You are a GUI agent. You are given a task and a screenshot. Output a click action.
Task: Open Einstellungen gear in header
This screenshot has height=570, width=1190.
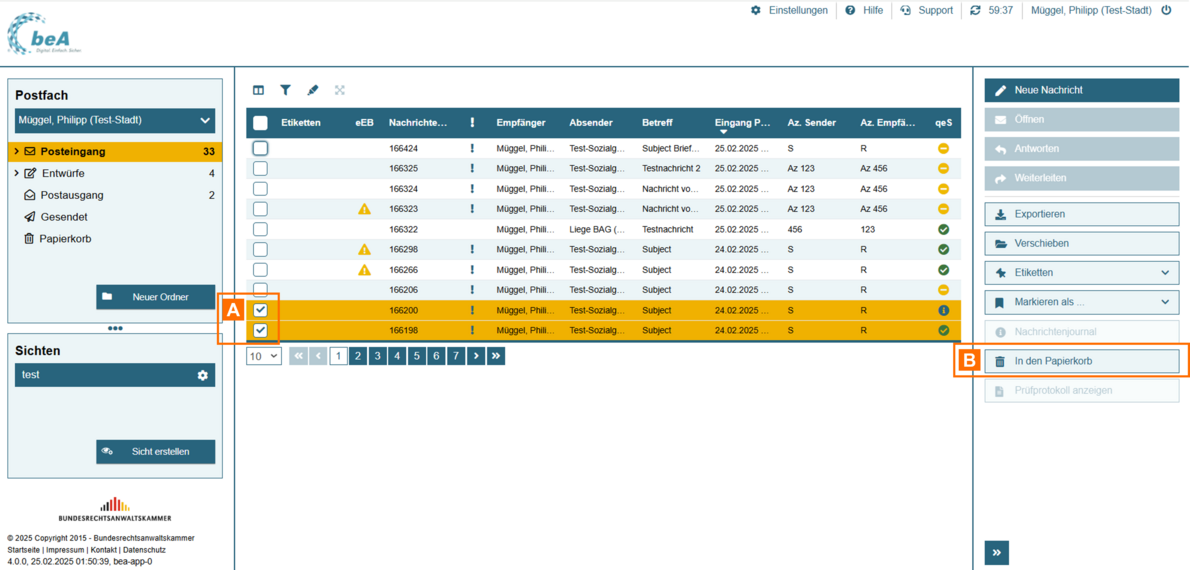pyautogui.click(x=789, y=11)
